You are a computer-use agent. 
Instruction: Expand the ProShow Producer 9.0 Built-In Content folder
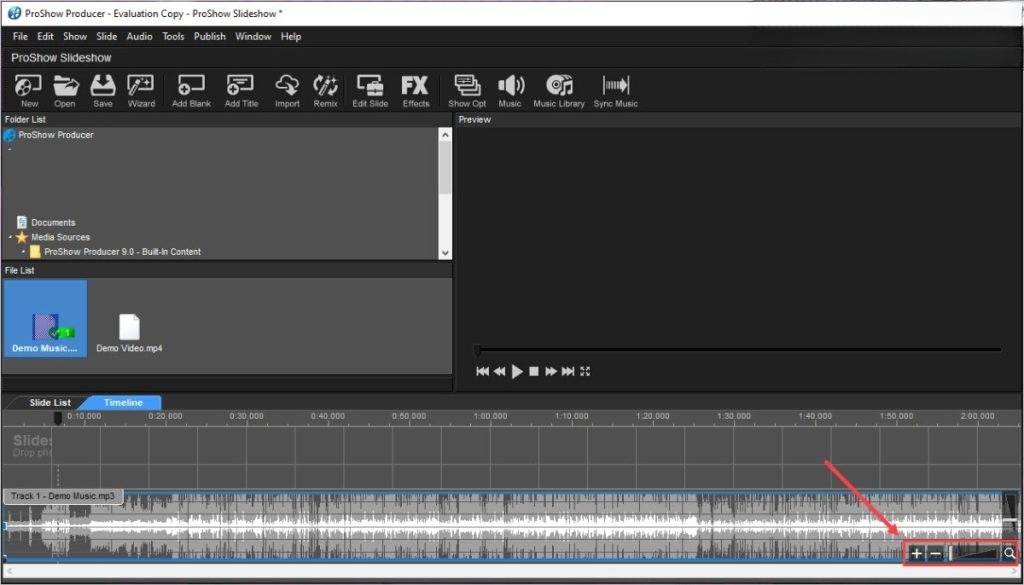click(23, 252)
